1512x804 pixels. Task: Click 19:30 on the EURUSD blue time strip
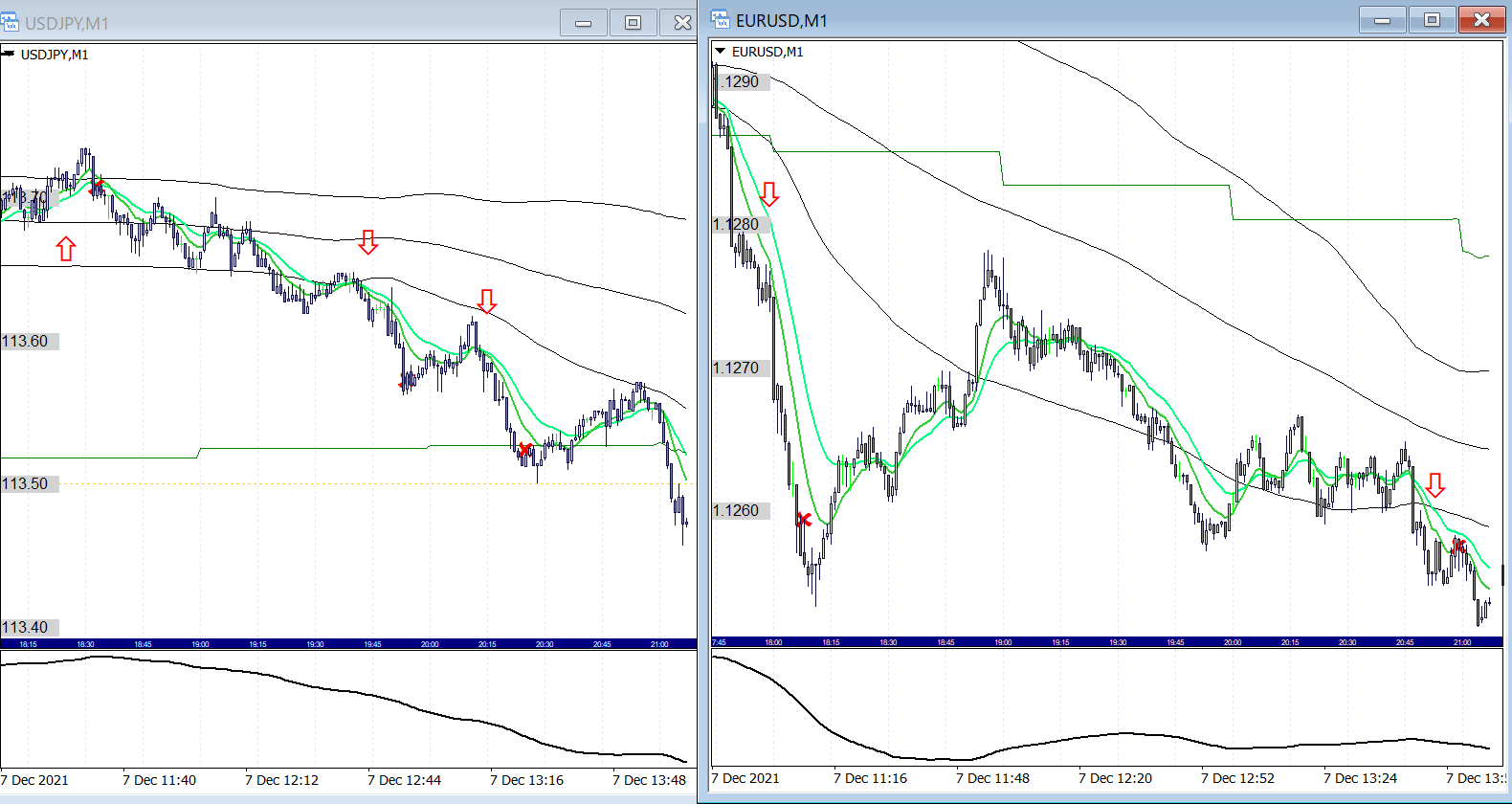(1118, 643)
